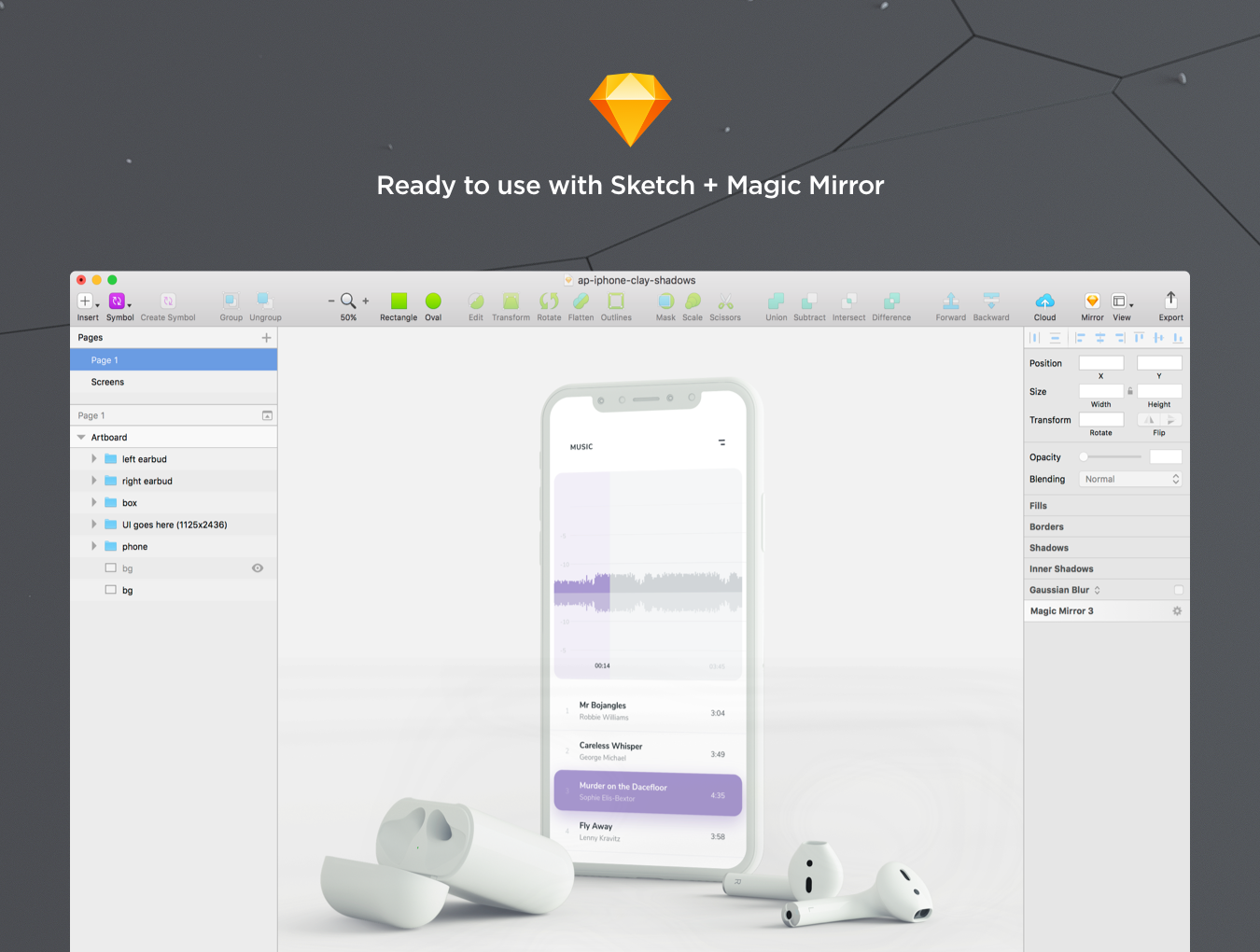Toggle visibility of hidden bg layer
1260x952 pixels.
(258, 568)
